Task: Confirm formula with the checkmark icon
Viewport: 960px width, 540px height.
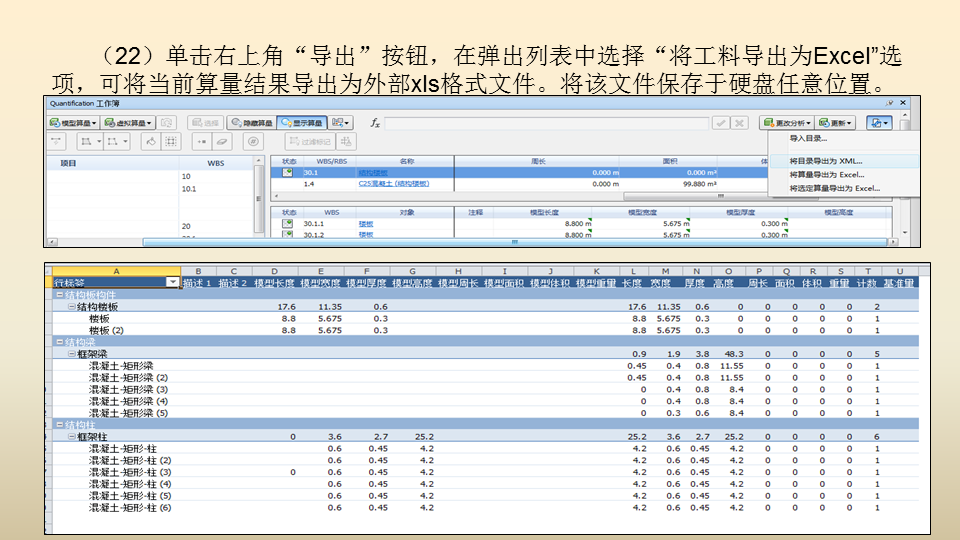Action: (x=721, y=123)
